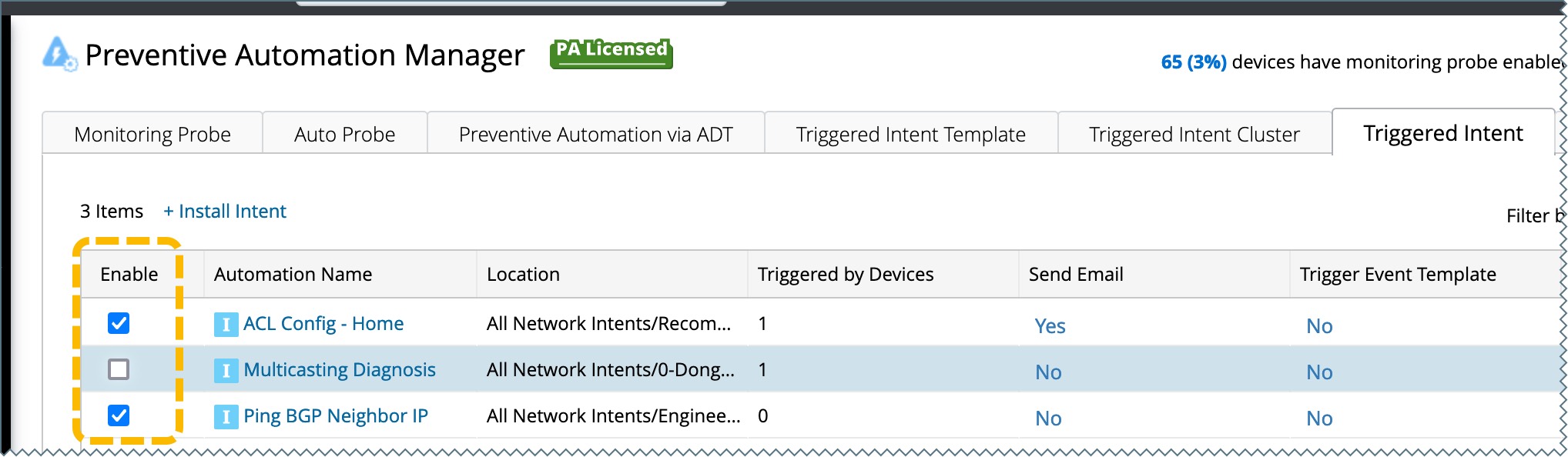Image resolution: width=1568 pixels, height=457 pixels.
Task: Click the PA Licensed badge
Action: click(x=611, y=53)
